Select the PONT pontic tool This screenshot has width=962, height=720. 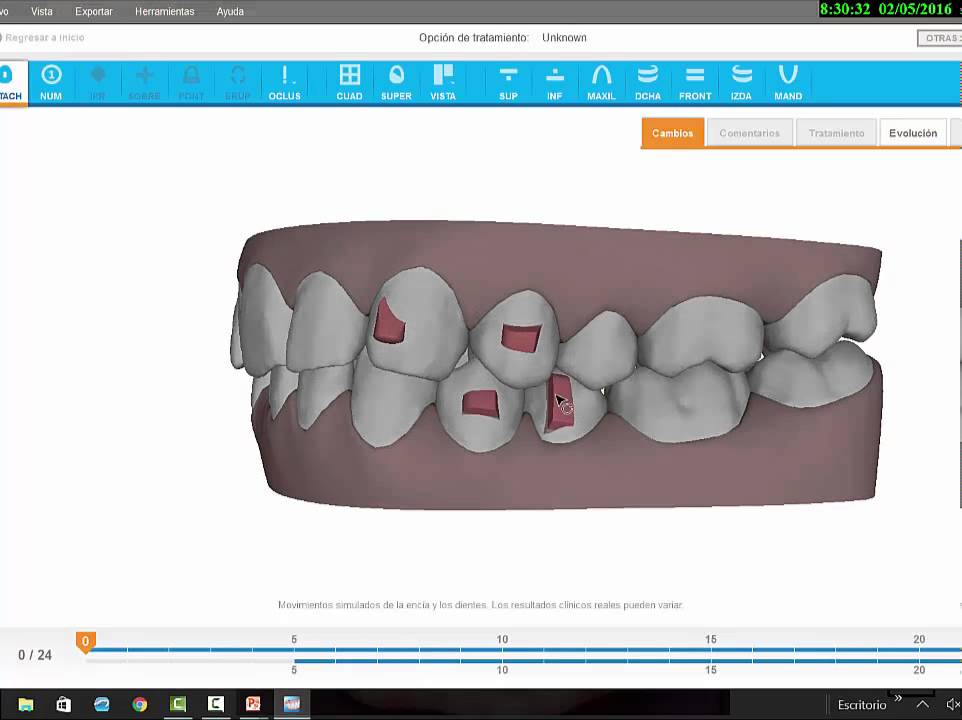click(x=191, y=83)
